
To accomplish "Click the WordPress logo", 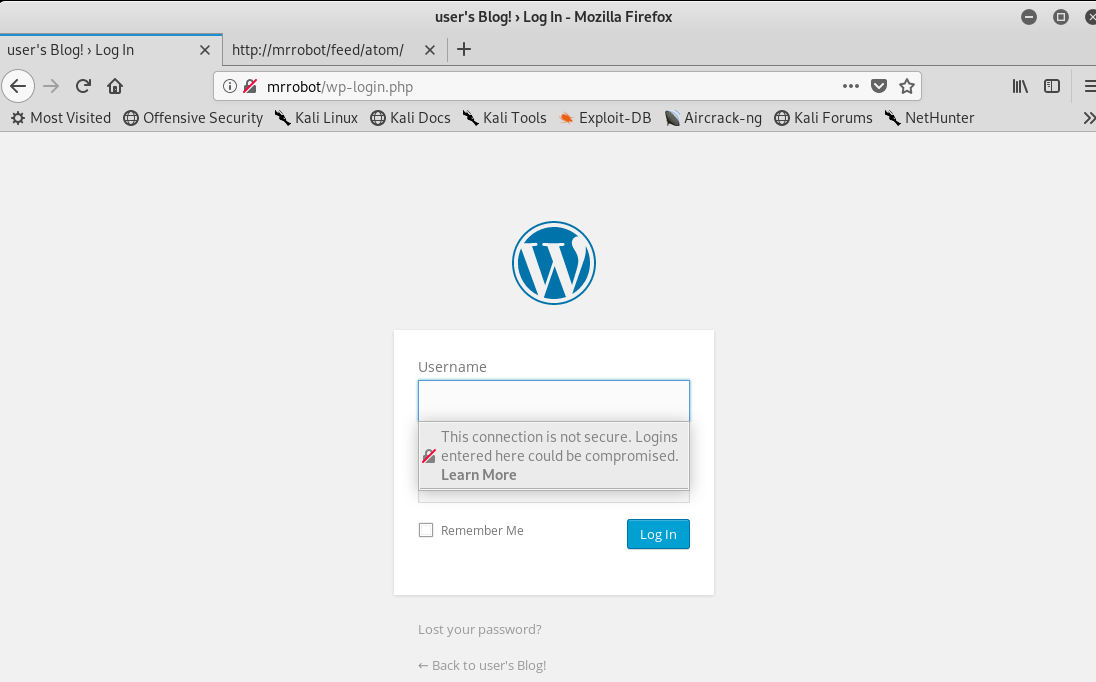I will (x=554, y=263).
